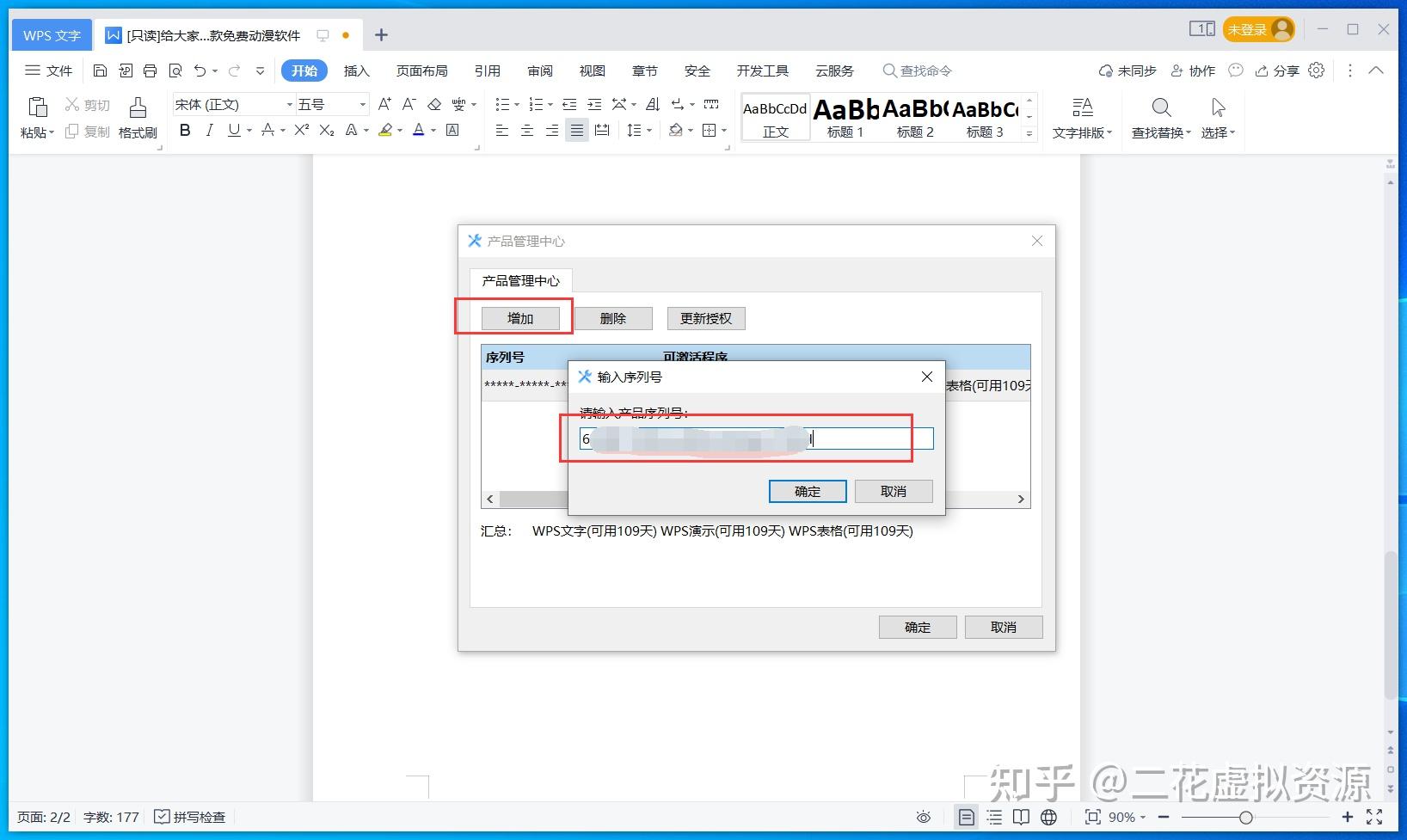Switch to the 云服务 ribbon tab

pos(834,71)
